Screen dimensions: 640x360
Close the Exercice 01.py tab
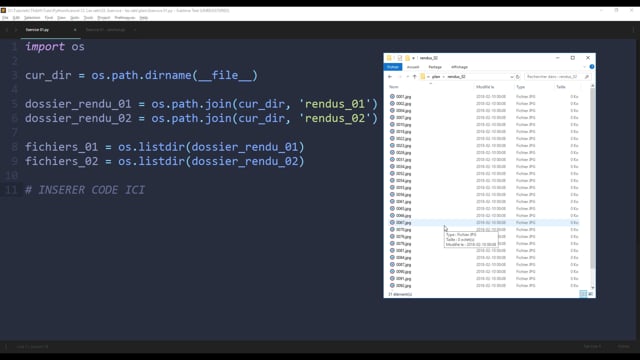[x=75, y=30]
